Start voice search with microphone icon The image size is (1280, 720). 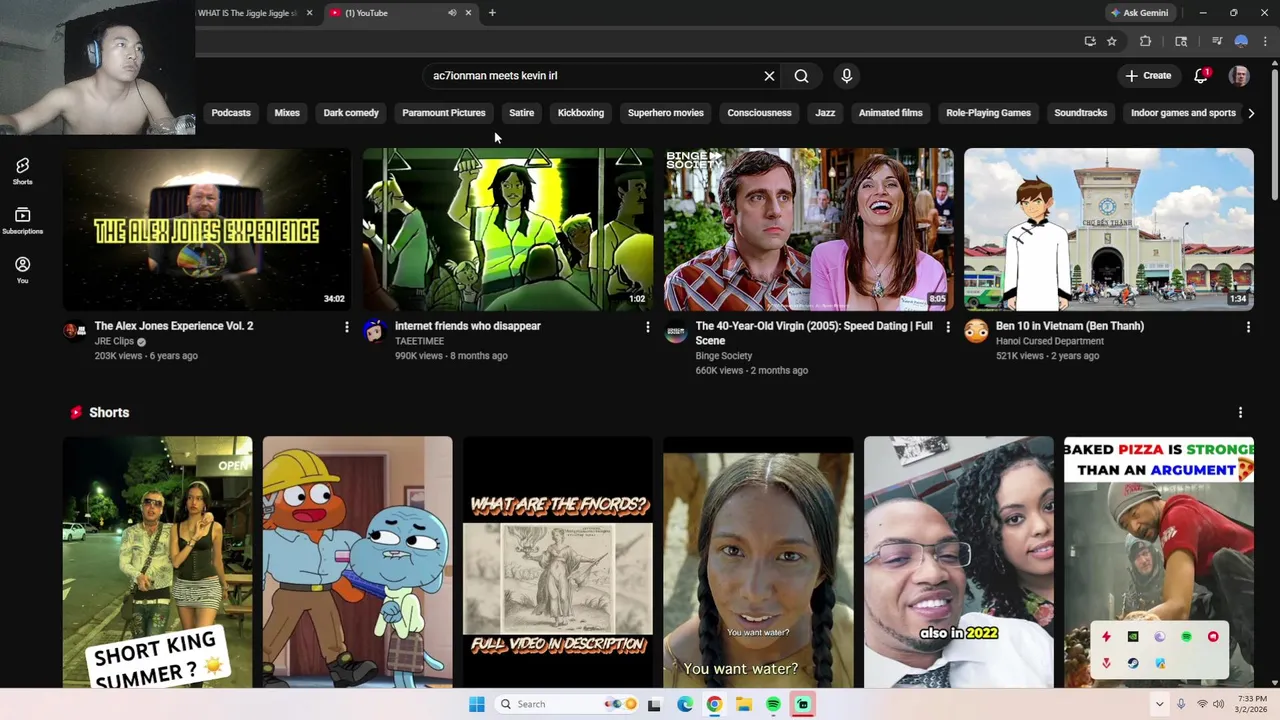point(846,76)
